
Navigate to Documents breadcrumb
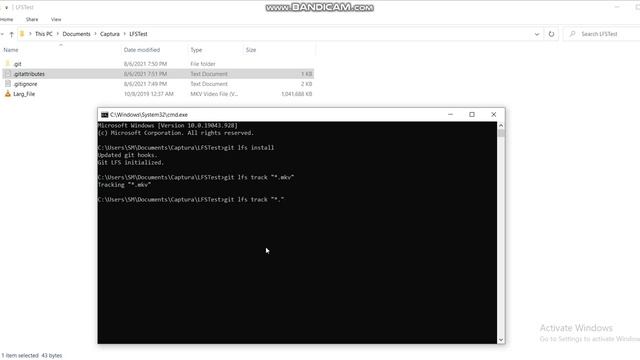(x=76, y=34)
